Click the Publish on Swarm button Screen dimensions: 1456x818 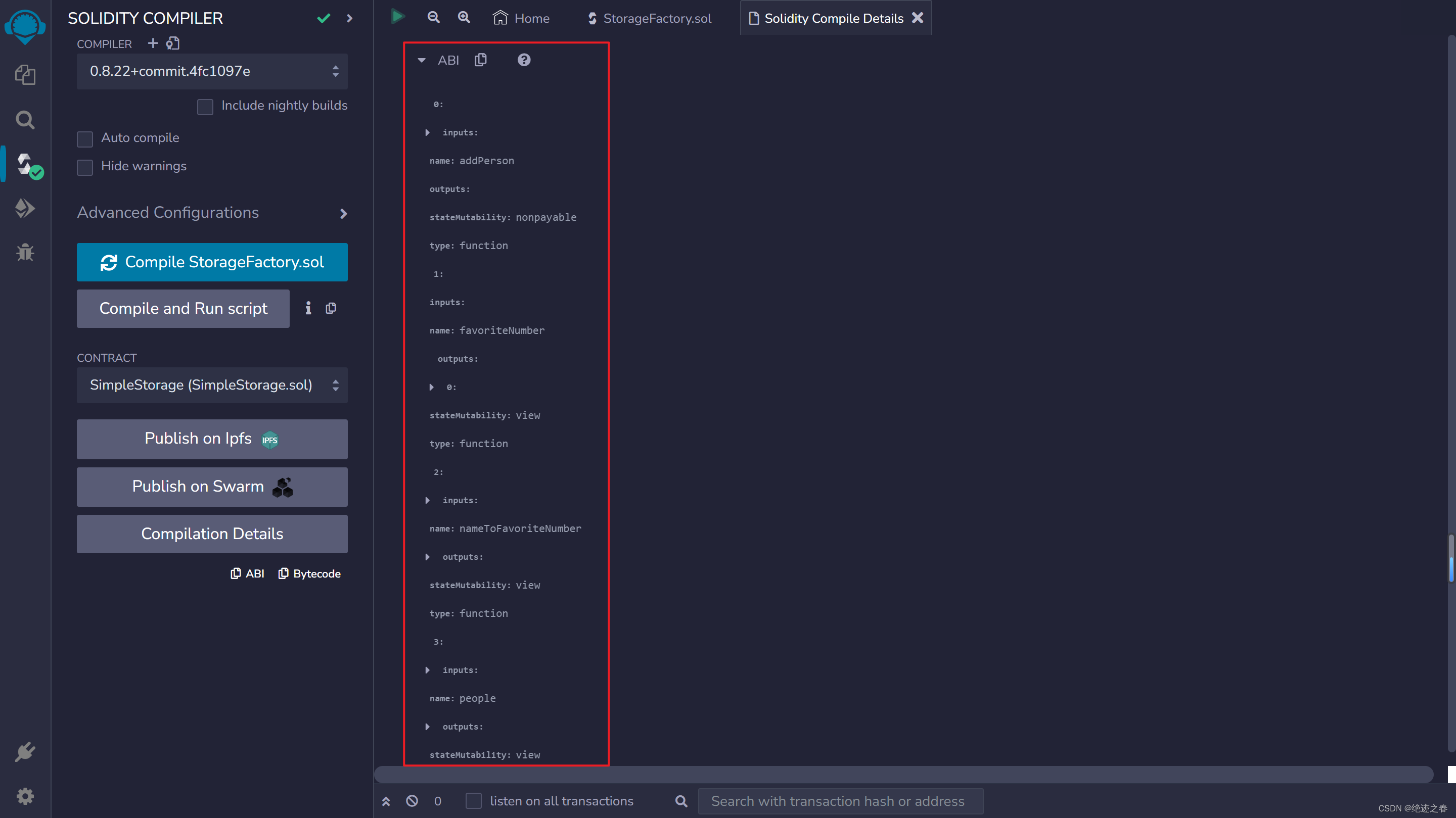click(x=212, y=487)
